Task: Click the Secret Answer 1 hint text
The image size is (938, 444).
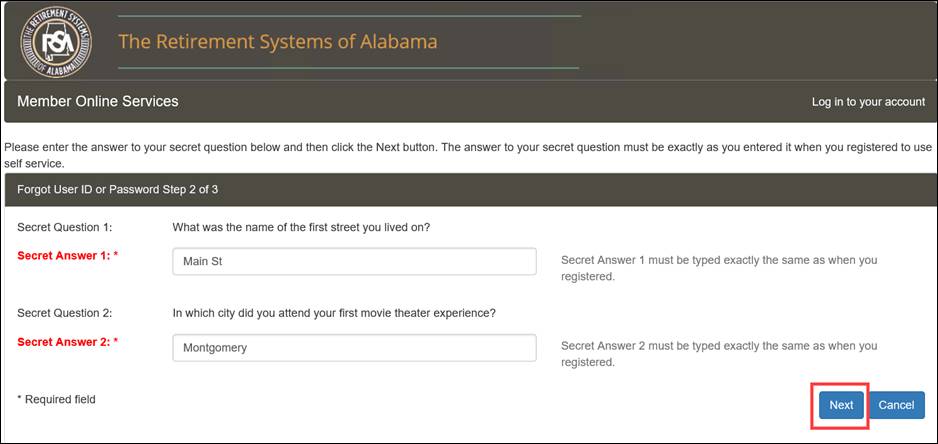Action: (x=719, y=269)
